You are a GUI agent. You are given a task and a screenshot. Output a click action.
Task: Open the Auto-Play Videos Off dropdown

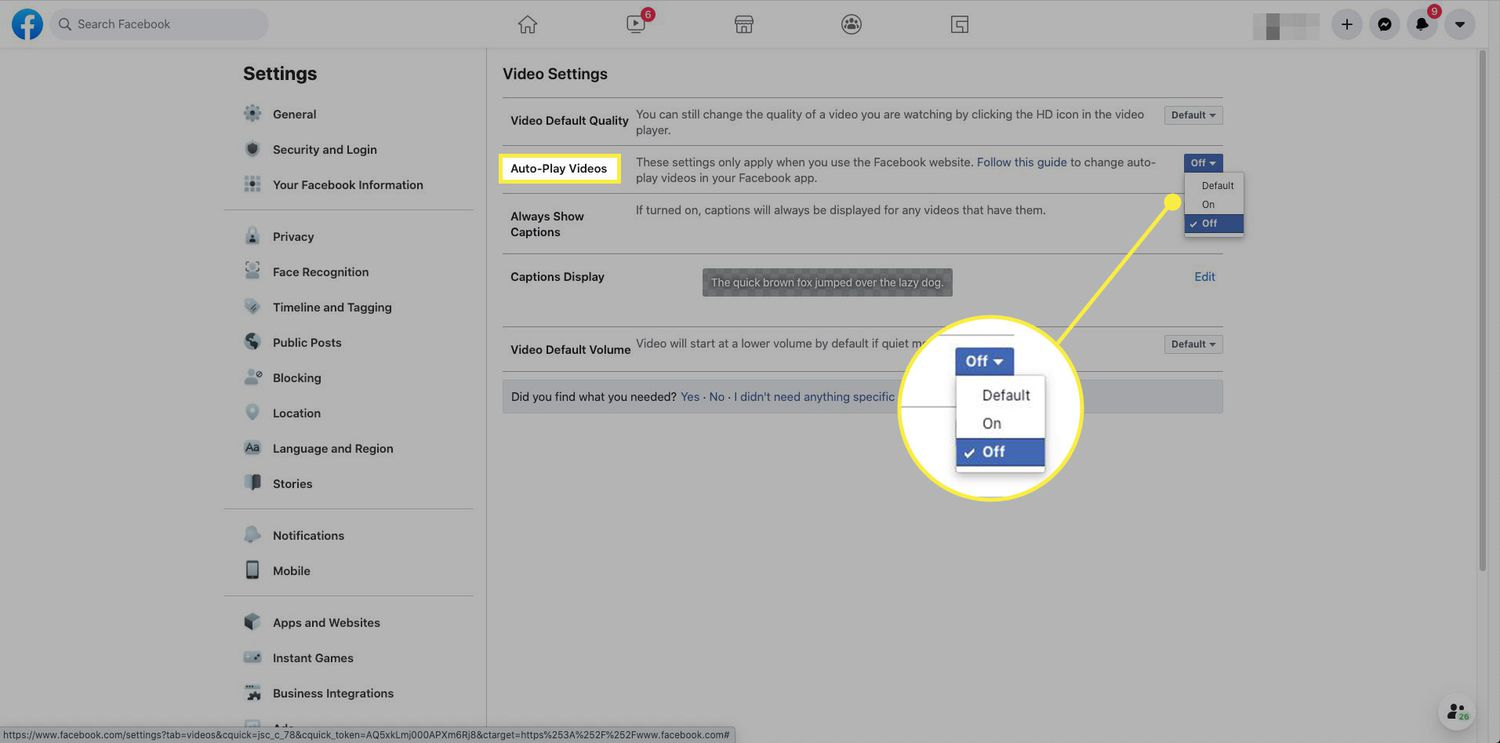(1203, 163)
